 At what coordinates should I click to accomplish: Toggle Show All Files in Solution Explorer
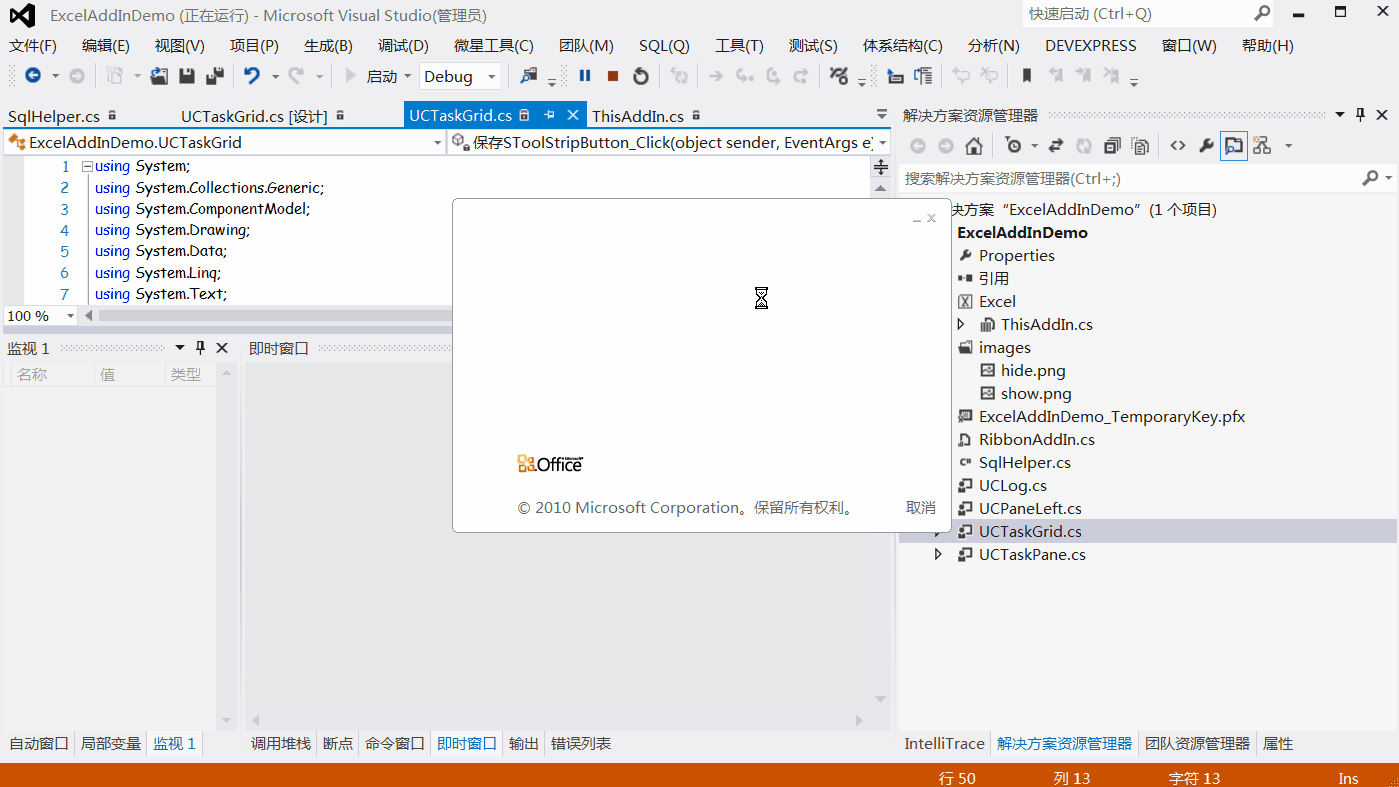click(1140, 146)
